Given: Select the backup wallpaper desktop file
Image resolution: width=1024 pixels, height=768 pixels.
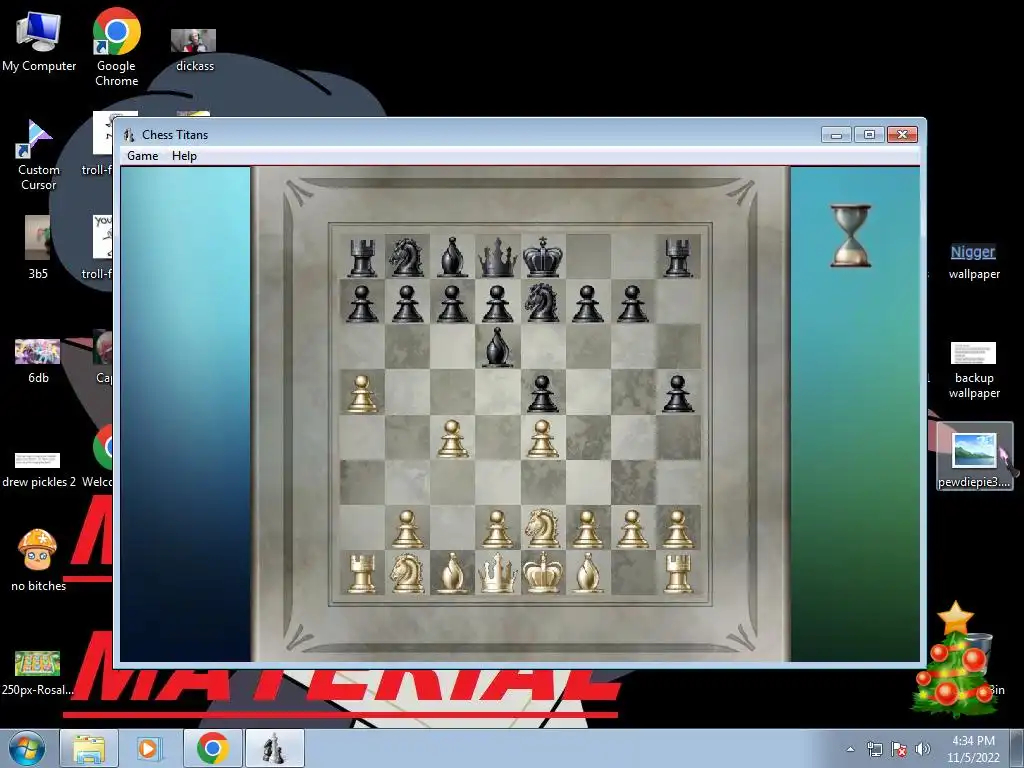Looking at the screenshot, I should coord(974,370).
